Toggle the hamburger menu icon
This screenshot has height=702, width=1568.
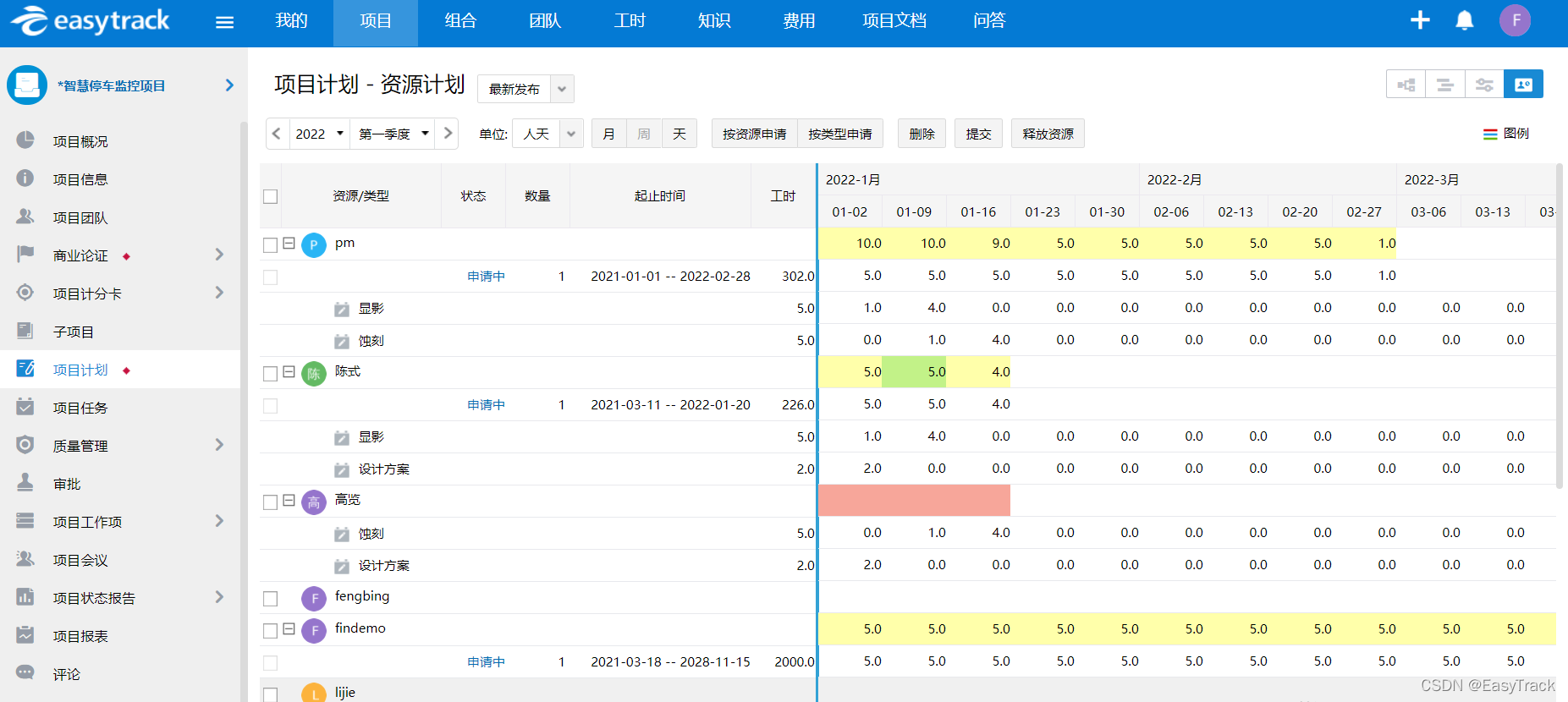[x=224, y=22]
